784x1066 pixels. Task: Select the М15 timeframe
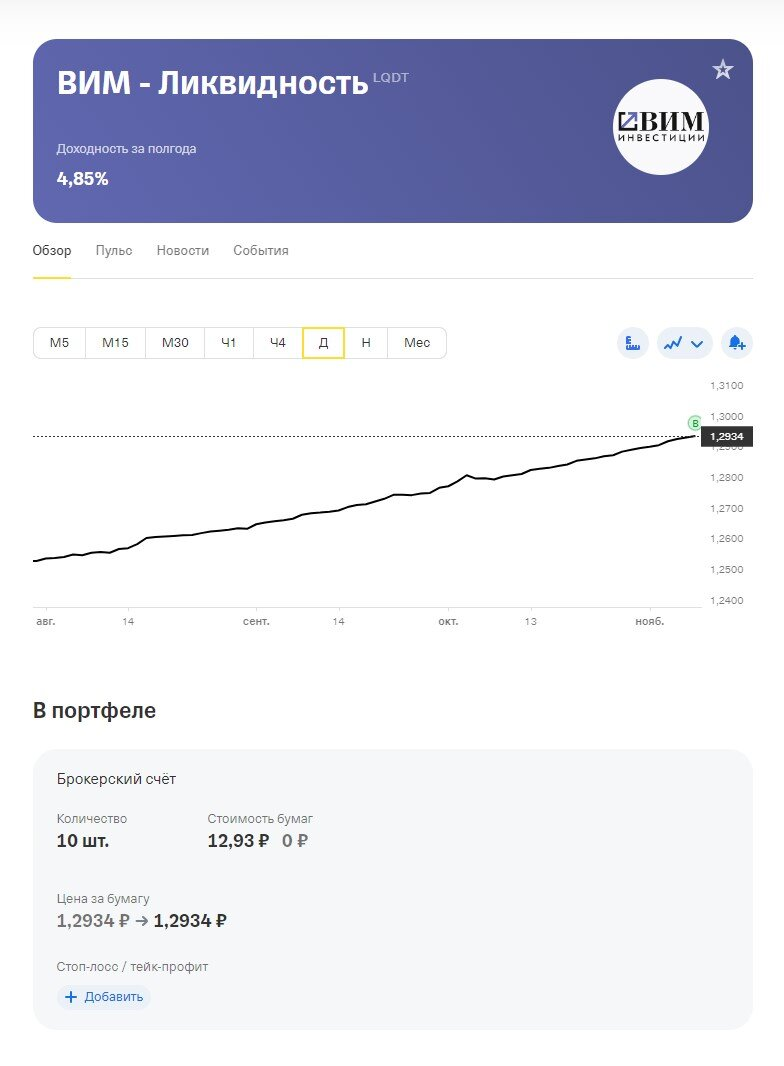115,343
